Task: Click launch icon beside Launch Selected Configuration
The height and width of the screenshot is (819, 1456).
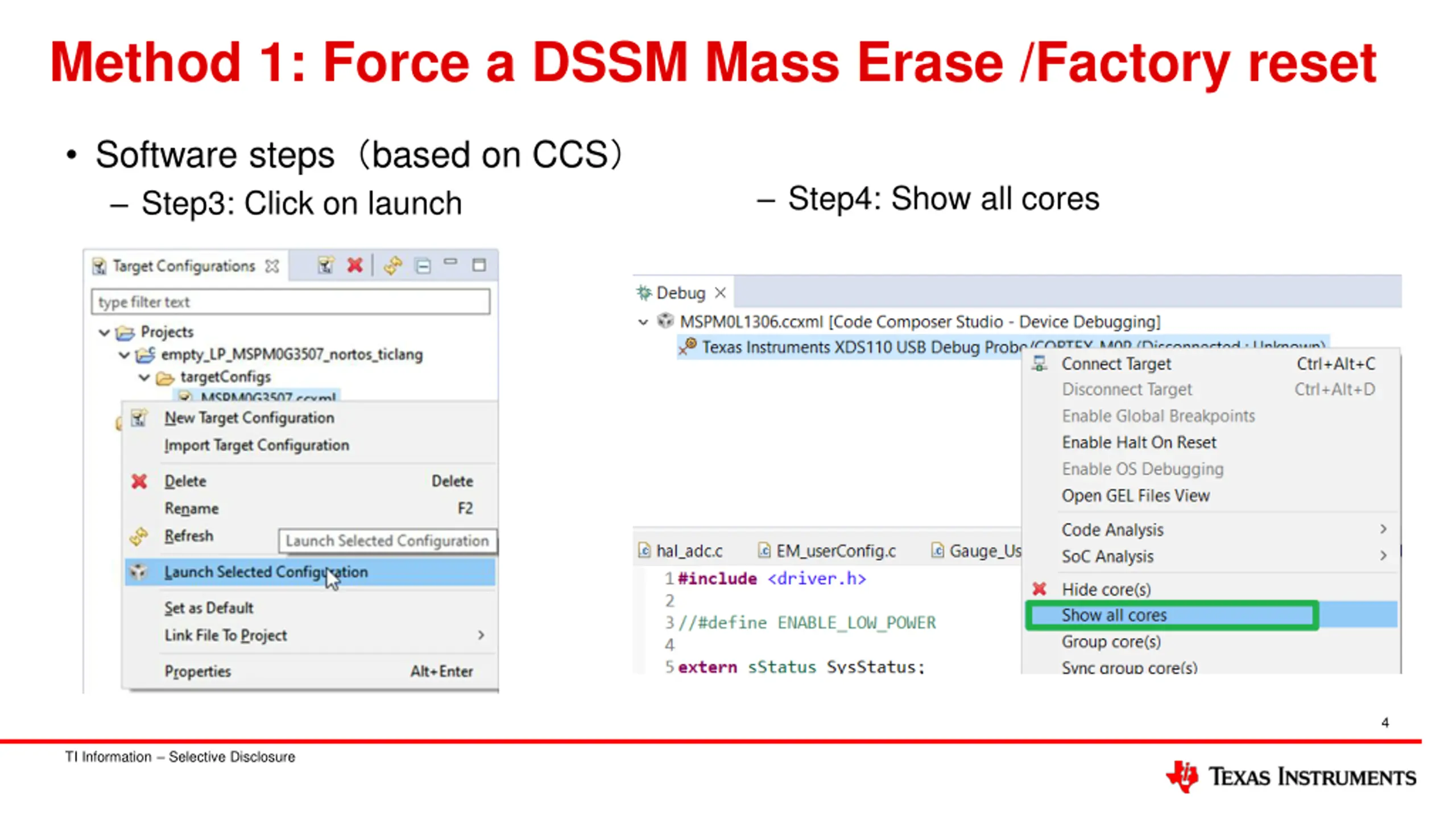Action: click(138, 572)
